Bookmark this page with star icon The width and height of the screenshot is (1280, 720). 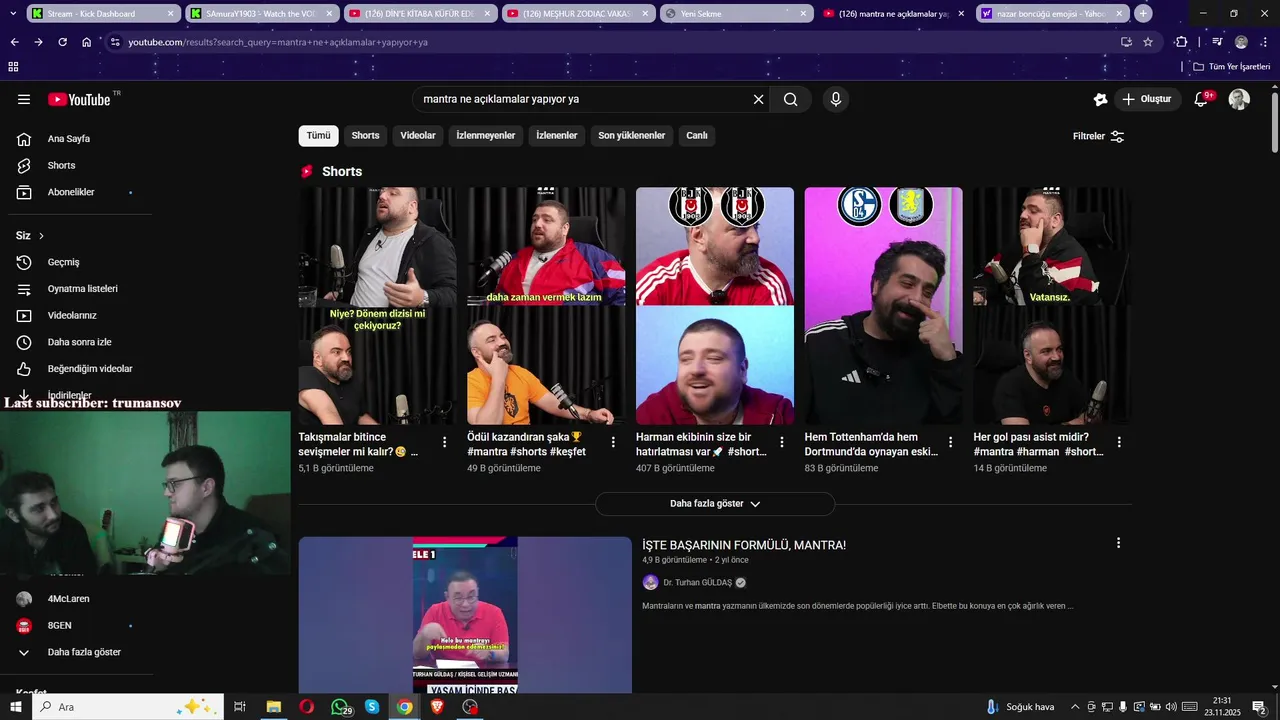(1148, 42)
